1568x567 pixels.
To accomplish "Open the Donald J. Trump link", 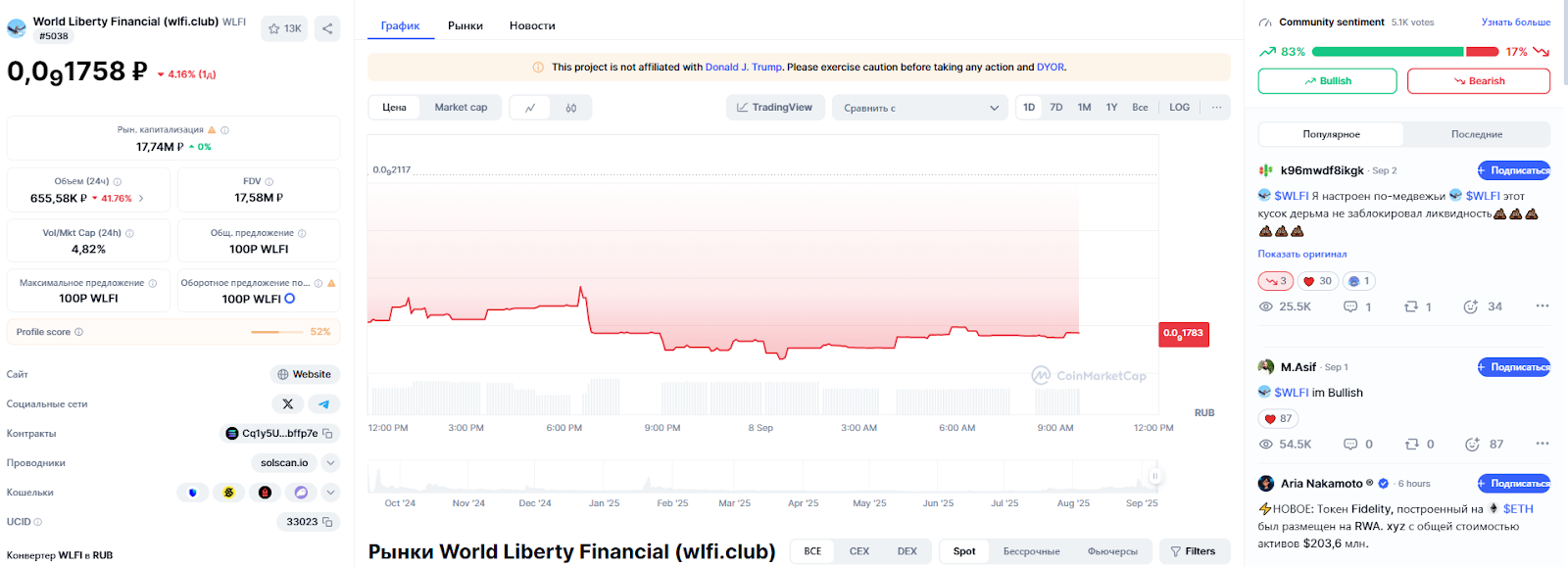I will point(743,68).
